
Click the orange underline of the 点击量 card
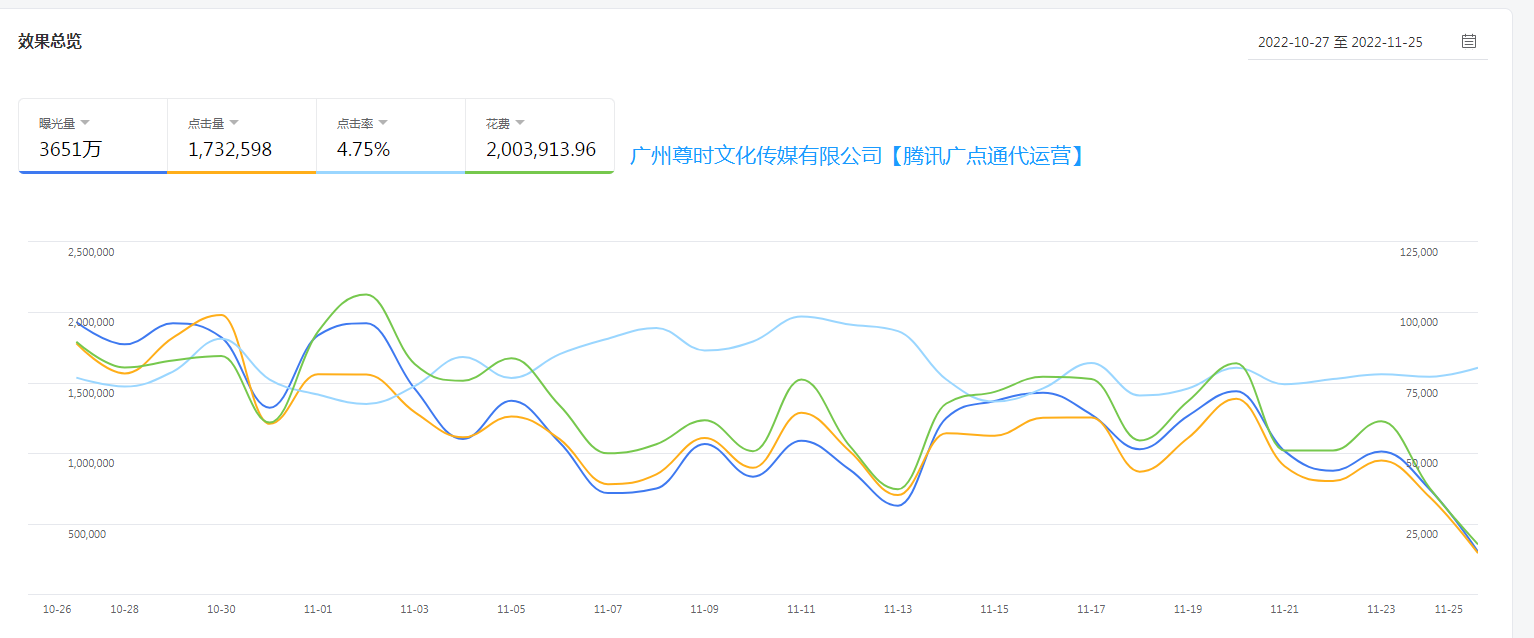(241, 172)
